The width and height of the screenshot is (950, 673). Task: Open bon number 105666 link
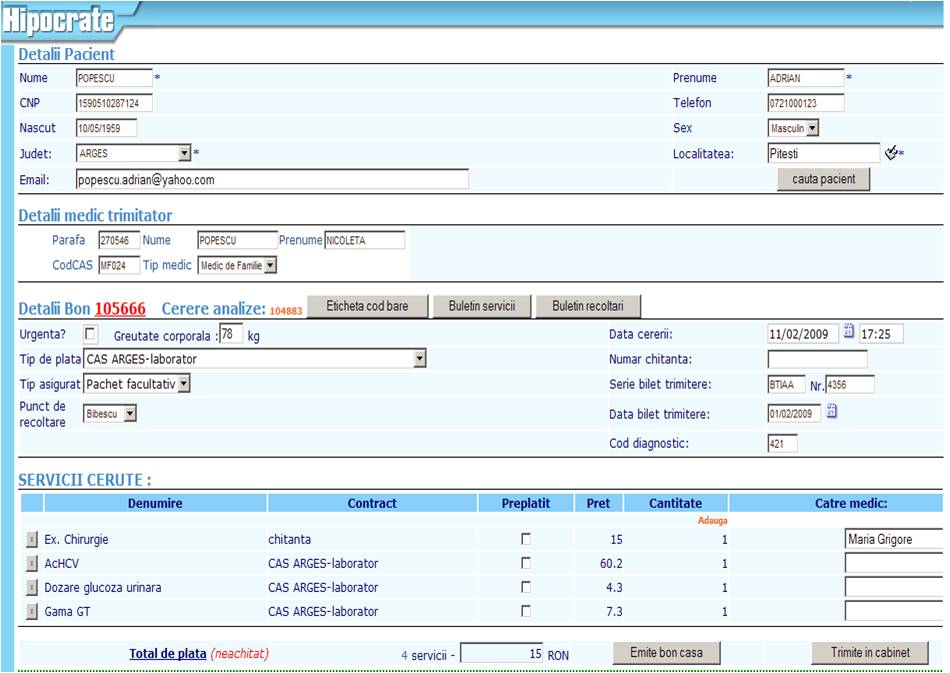coord(120,309)
